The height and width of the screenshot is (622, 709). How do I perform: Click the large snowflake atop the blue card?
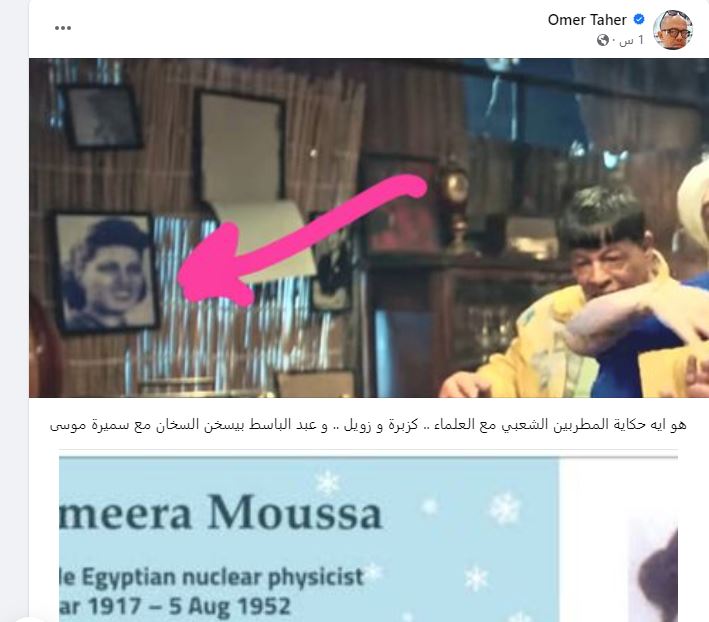pyautogui.click(x=328, y=482)
